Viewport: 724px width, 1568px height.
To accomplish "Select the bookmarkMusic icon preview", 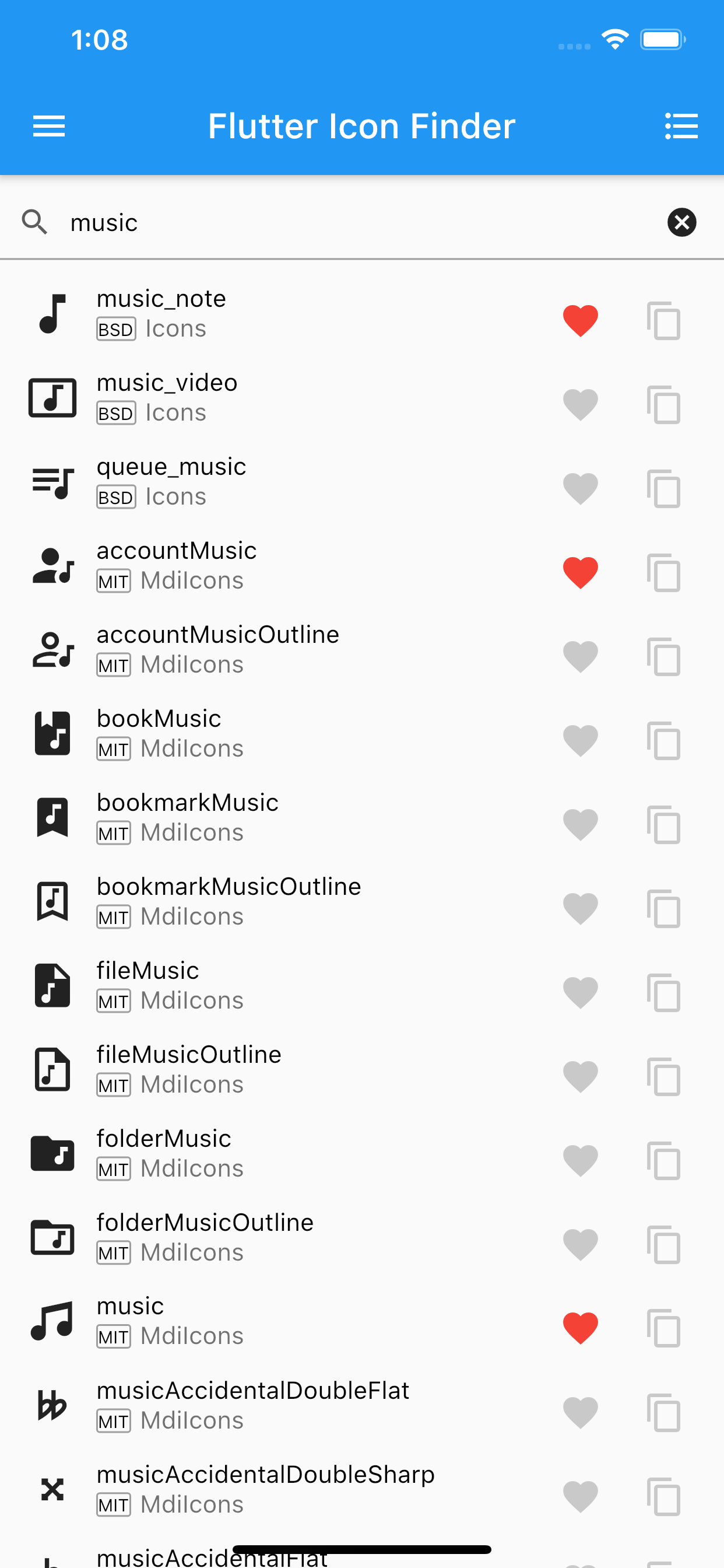I will (x=52, y=817).
